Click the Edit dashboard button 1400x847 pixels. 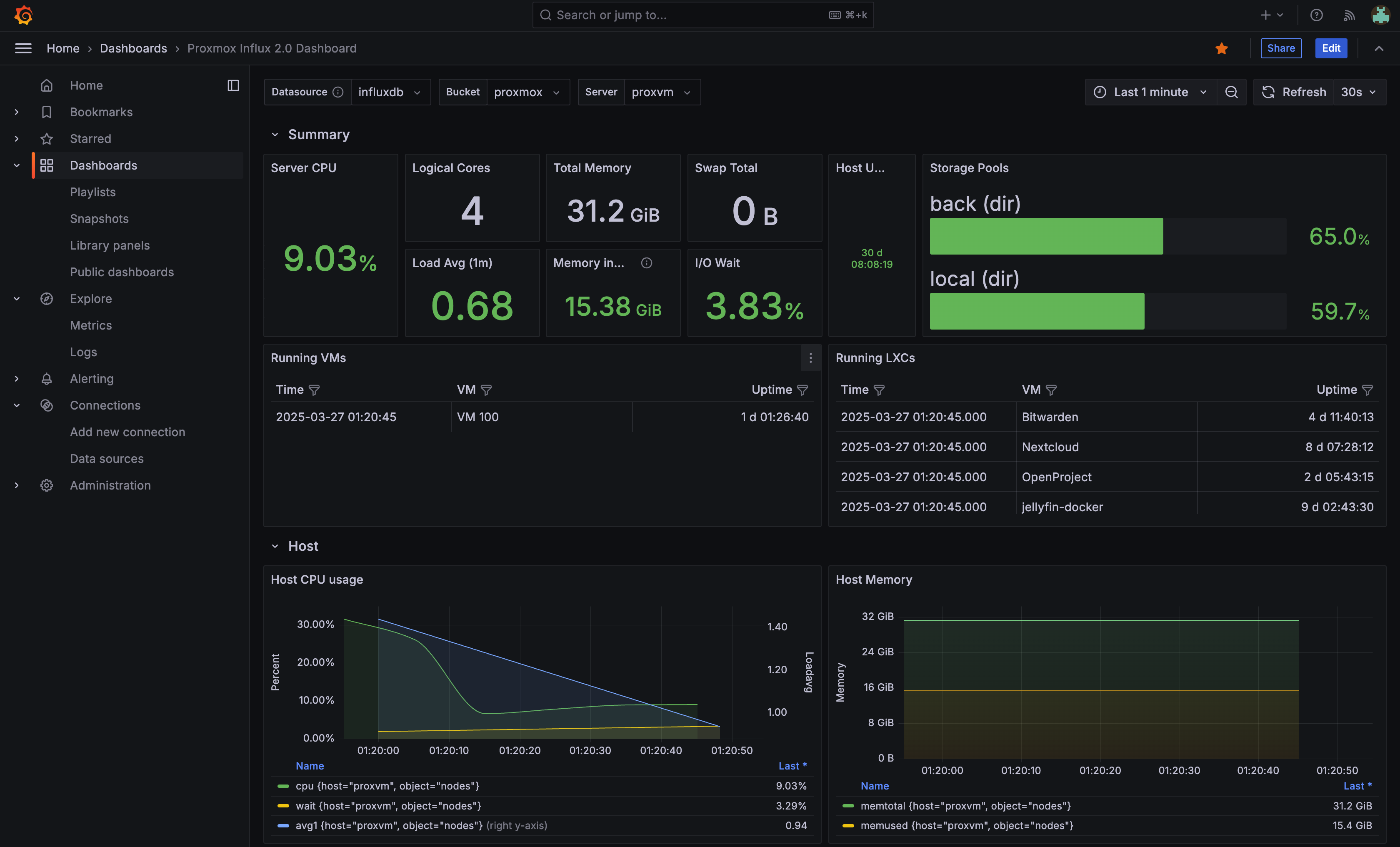click(x=1331, y=48)
